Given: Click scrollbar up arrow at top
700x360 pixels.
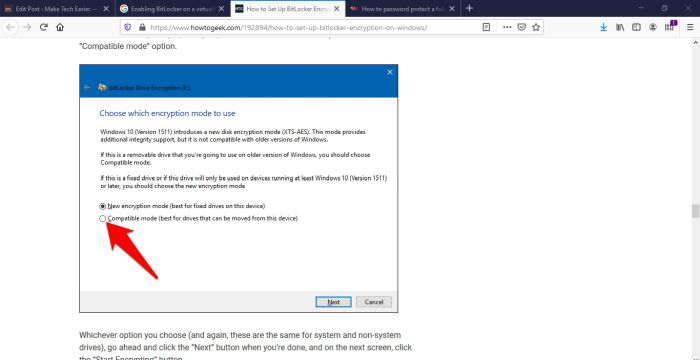Looking at the screenshot, I should pyautogui.click(x=695, y=43).
